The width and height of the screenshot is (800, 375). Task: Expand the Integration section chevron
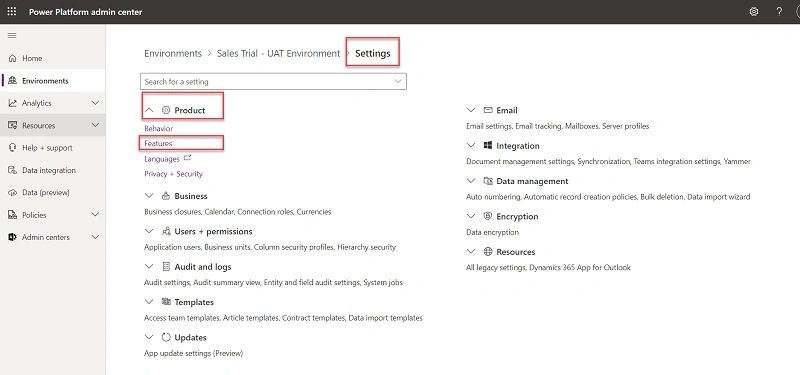tap(471, 145)
